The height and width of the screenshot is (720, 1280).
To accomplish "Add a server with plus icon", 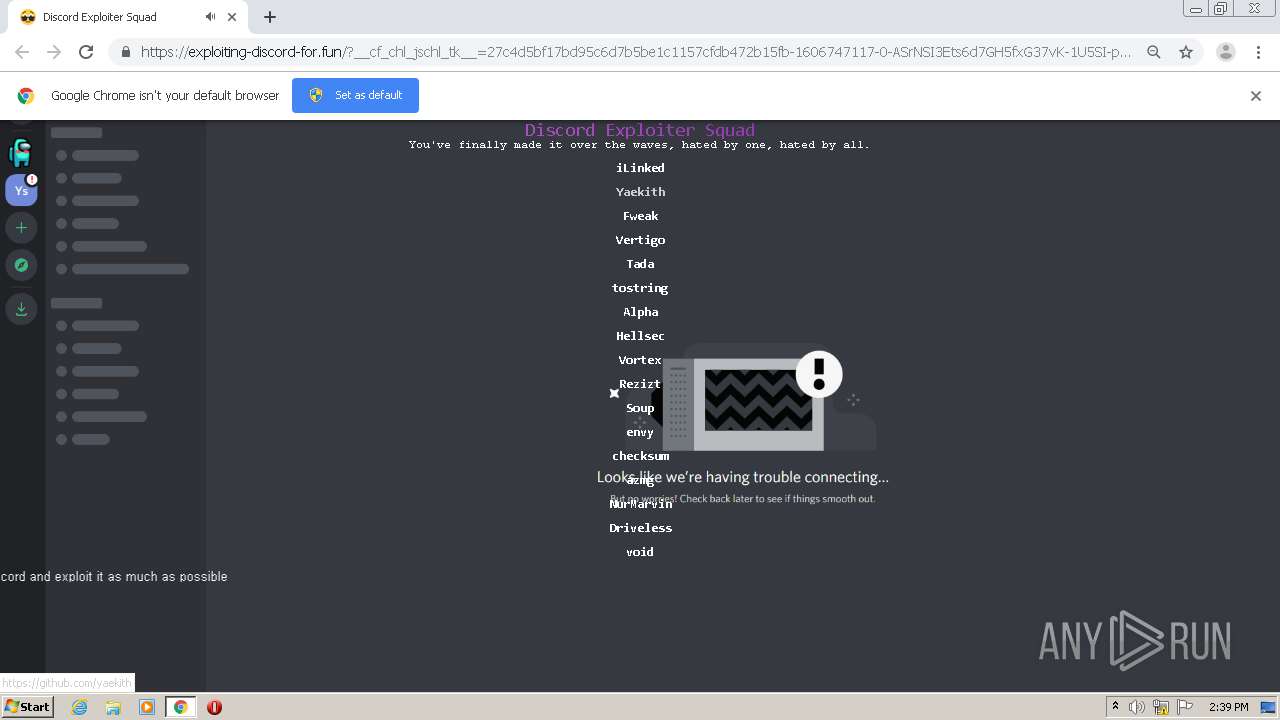I will [21, 228].
